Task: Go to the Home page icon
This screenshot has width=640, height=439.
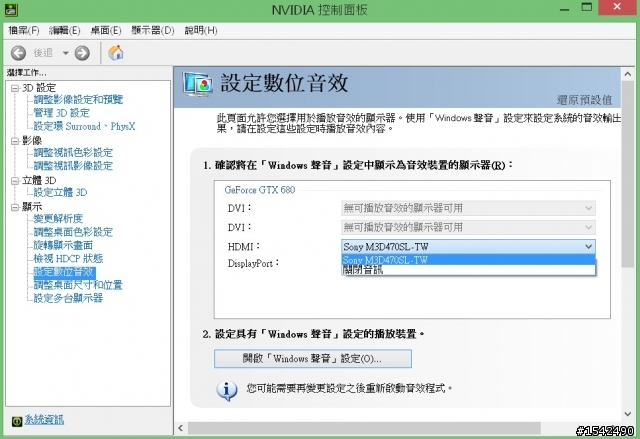Action: click(x=116, y=53)
